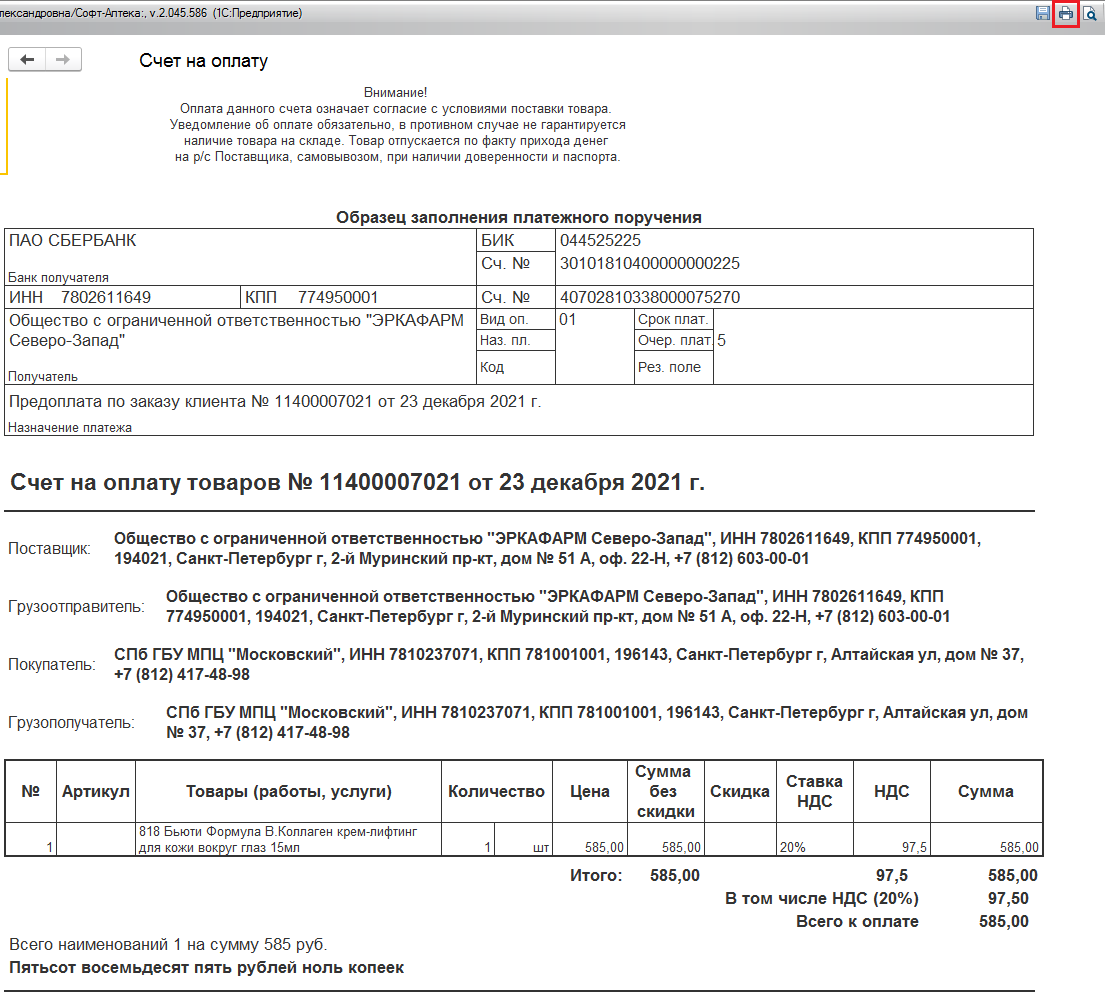Click the "Всего к оплате" total label
This screenshot has width=1105, height=999.
856,921
